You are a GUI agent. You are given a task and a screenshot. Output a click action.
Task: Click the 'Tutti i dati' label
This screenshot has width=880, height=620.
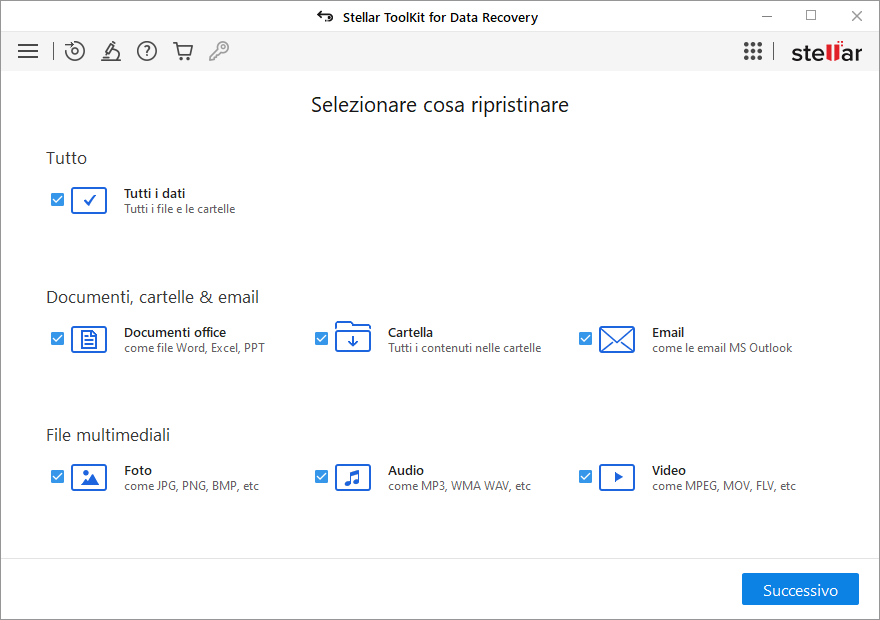154,194
